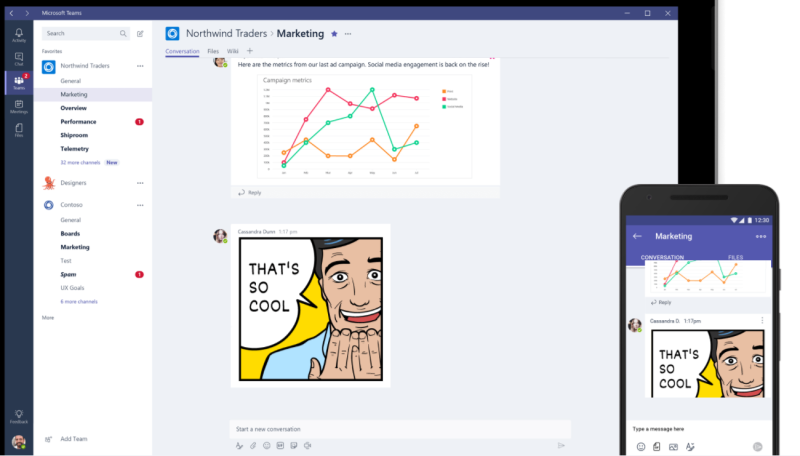
Task: Go back using title bar back arrow
Action: tap(11, 13)
